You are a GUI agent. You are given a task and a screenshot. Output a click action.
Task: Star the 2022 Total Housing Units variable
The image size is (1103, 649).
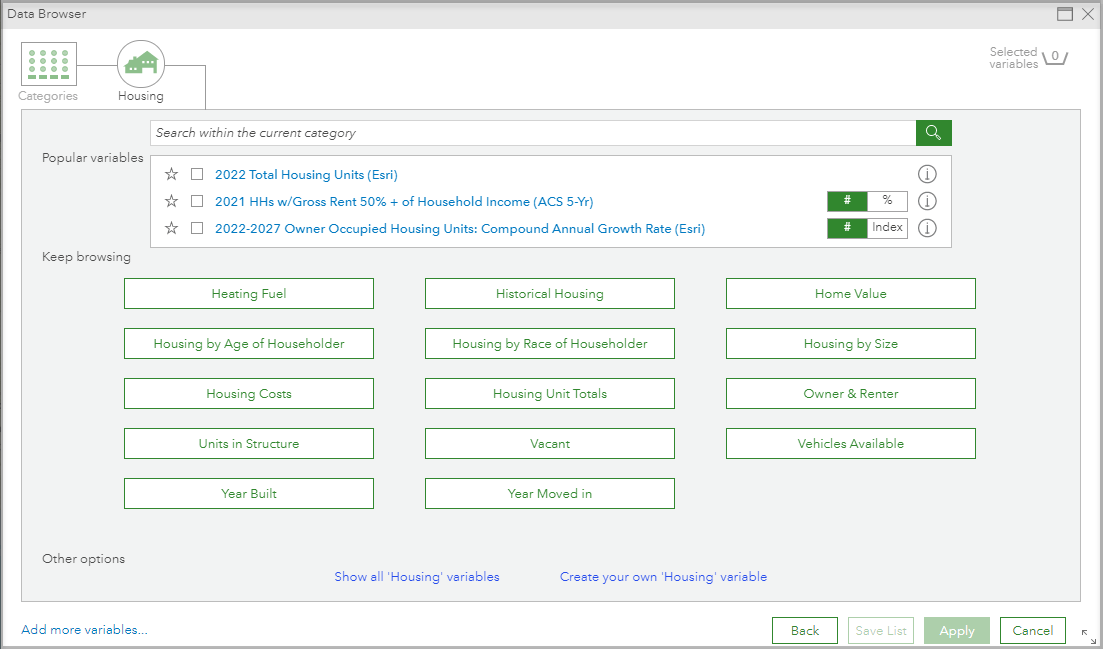click(171, 173)
